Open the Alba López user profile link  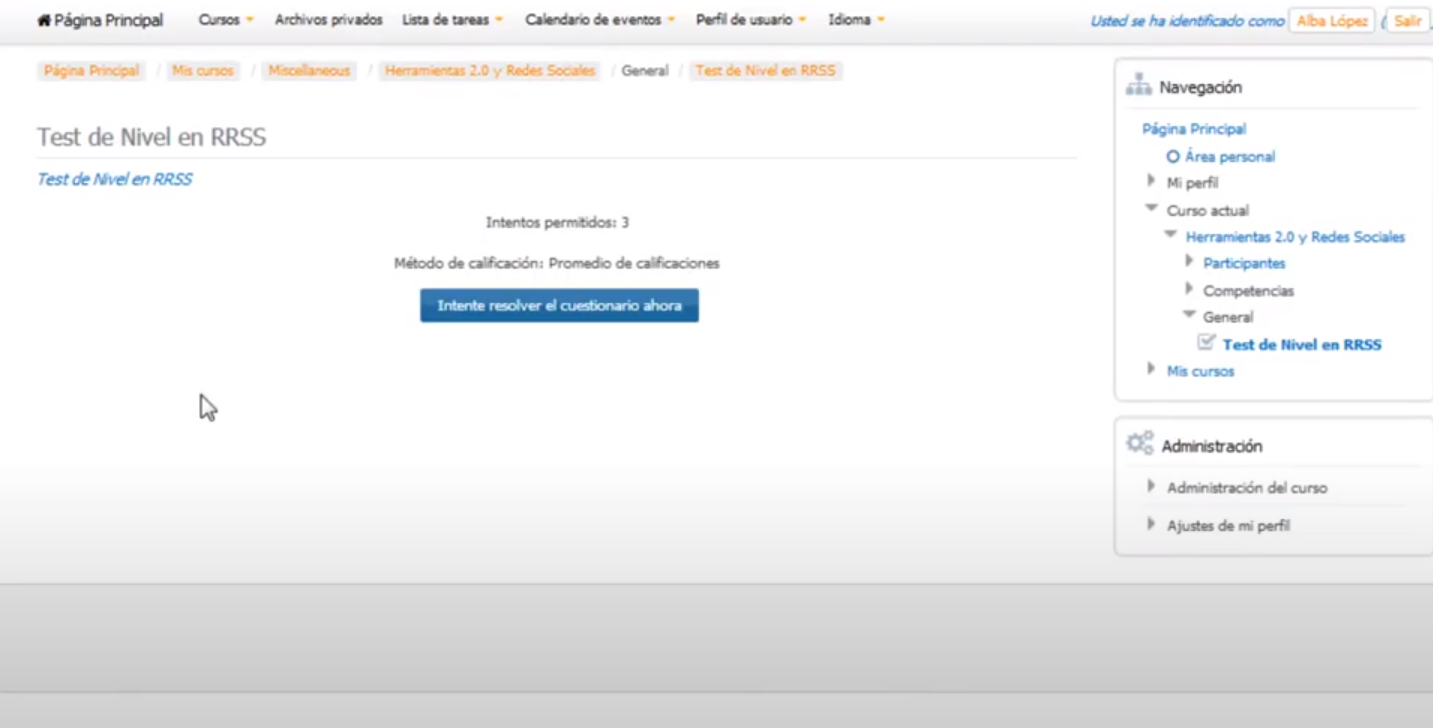click(1332, 21)
